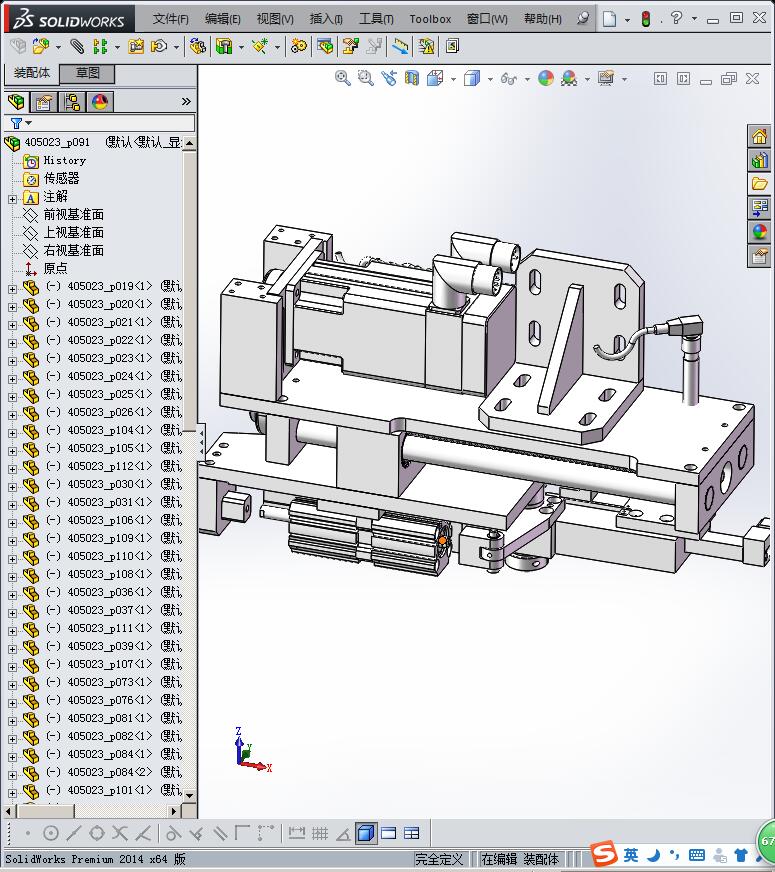
Task: Expand component 405023_p036<1>
Action: 12,594
